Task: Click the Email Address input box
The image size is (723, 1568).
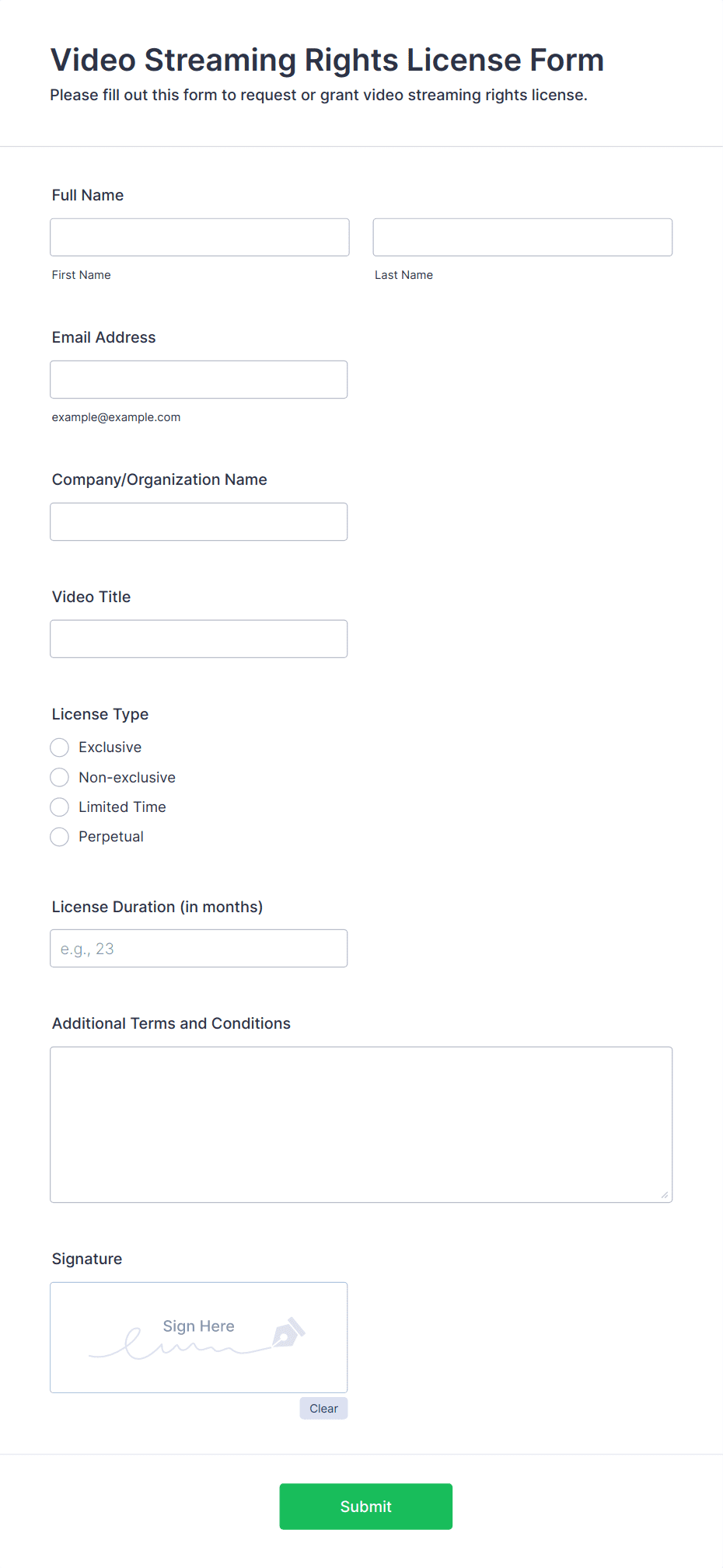Action: tap(199, 379)
